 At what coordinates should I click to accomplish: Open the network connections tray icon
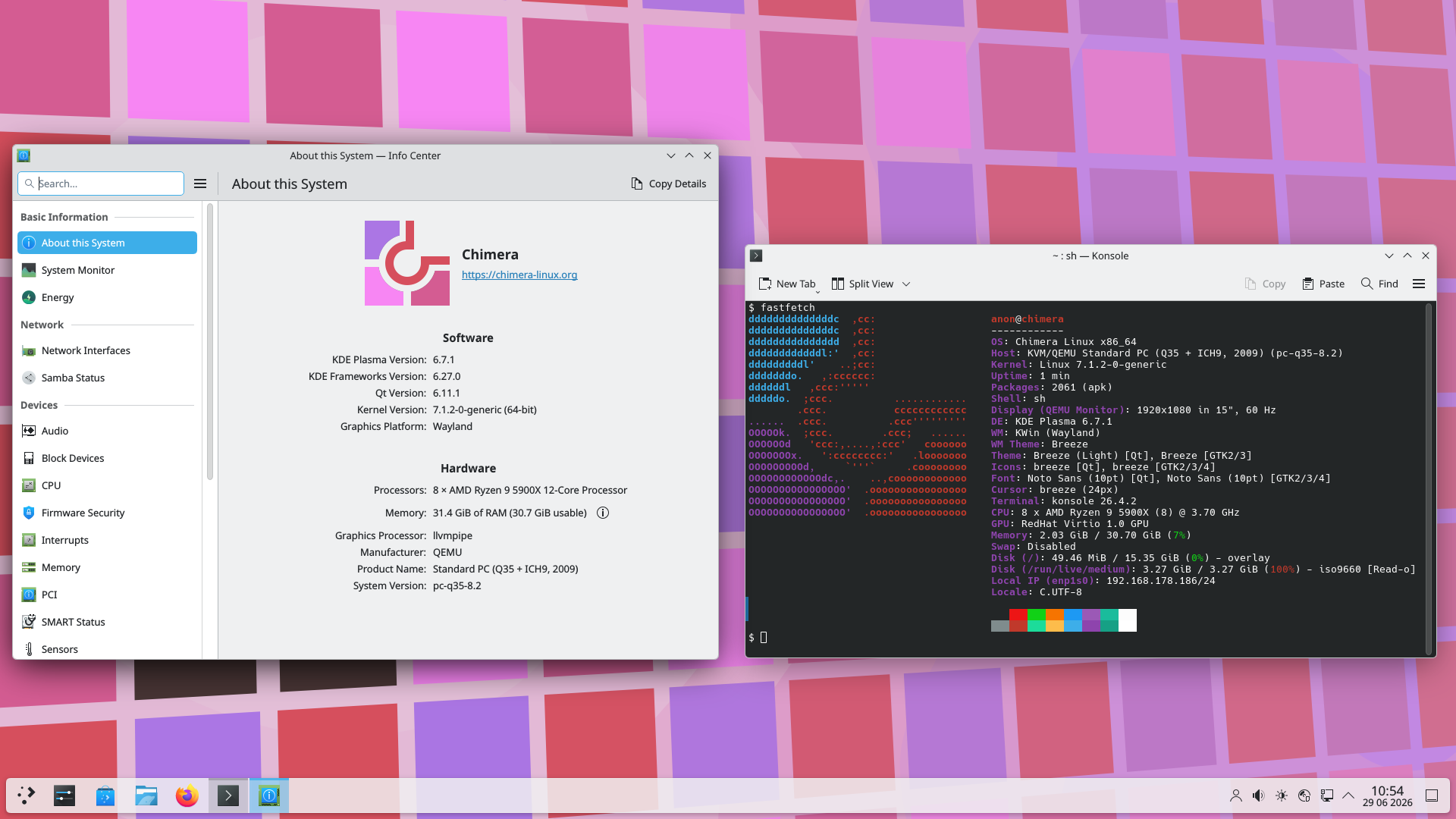[1327, 795]
